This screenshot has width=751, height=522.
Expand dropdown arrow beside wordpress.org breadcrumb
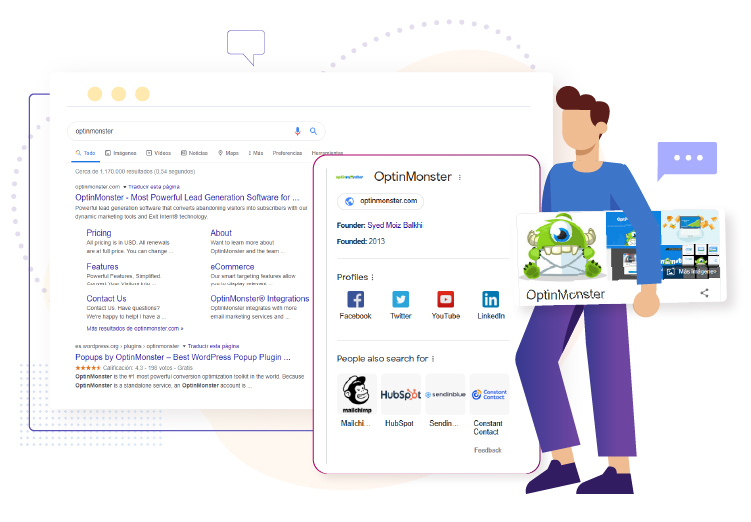tap(184, 346)
